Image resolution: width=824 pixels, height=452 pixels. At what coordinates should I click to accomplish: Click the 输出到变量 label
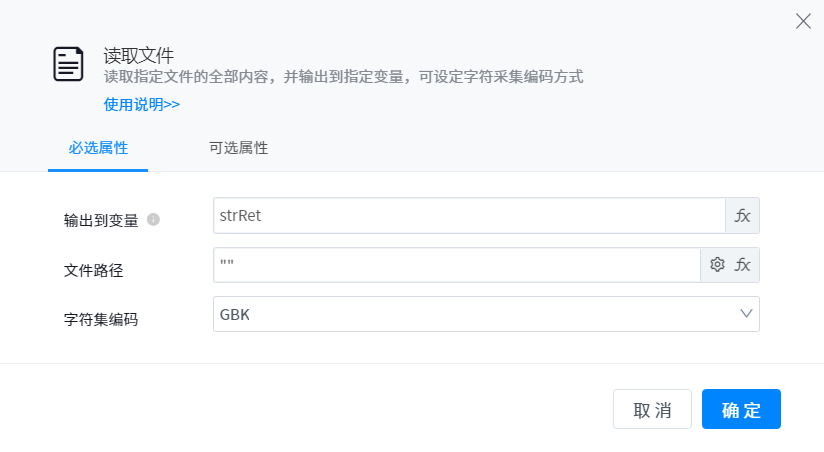coord(101,220)
